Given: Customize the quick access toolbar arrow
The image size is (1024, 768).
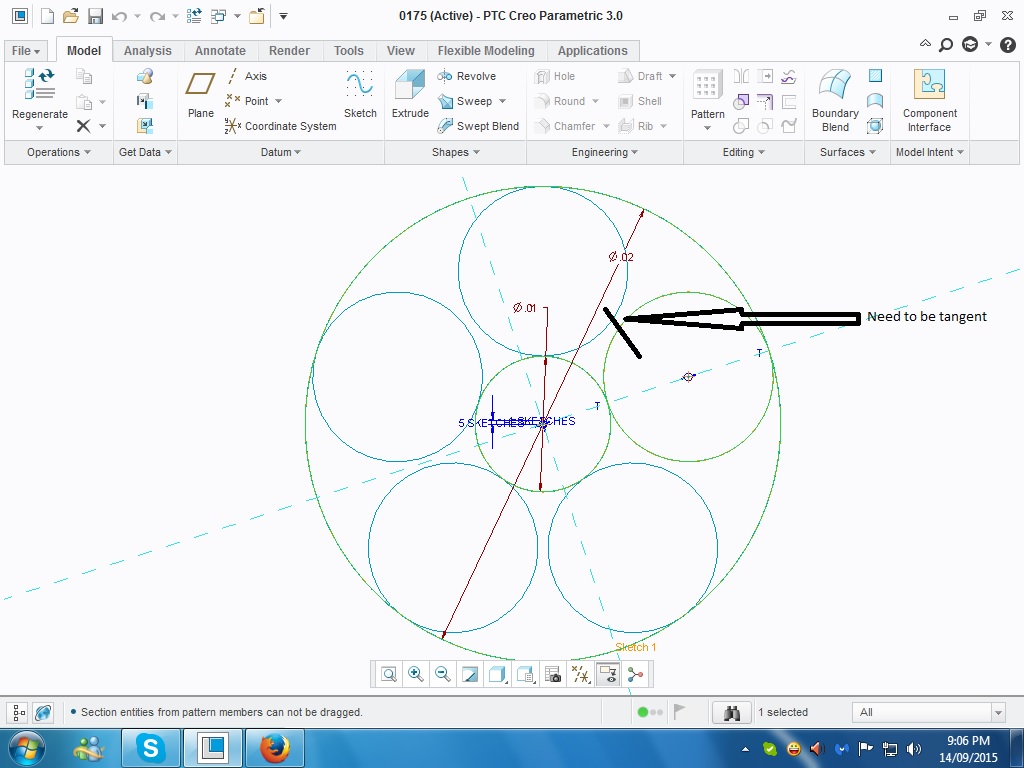Looking at the screenshot, I should tap(283, 16).
